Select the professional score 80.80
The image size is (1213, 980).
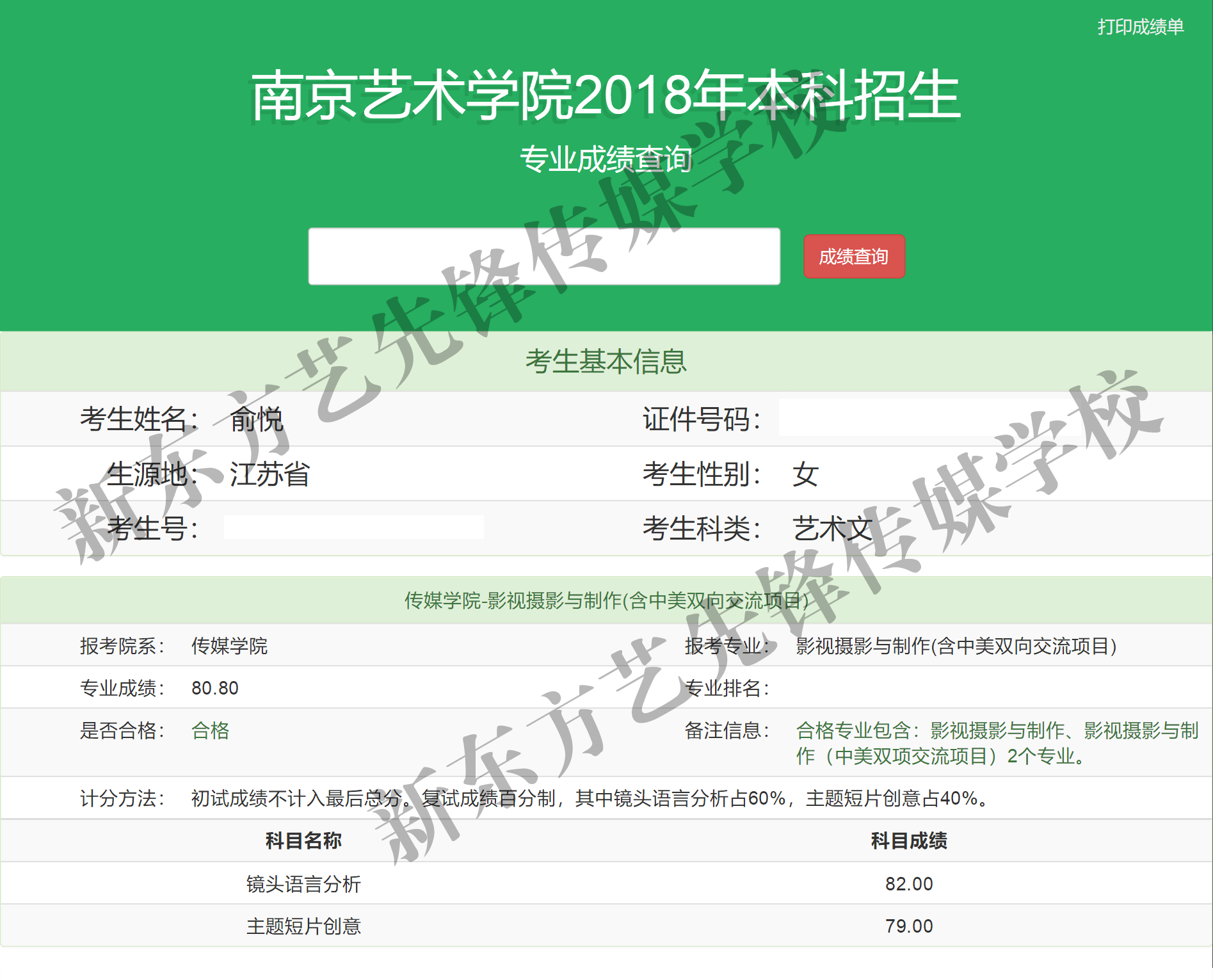pos(215,688)
